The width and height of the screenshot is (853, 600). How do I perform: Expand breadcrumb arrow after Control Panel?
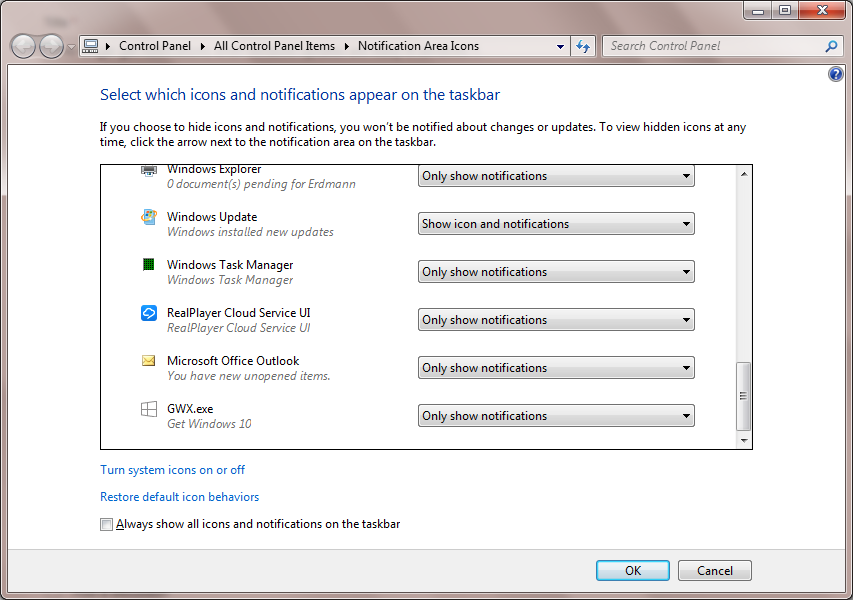[x=202, y=47]
